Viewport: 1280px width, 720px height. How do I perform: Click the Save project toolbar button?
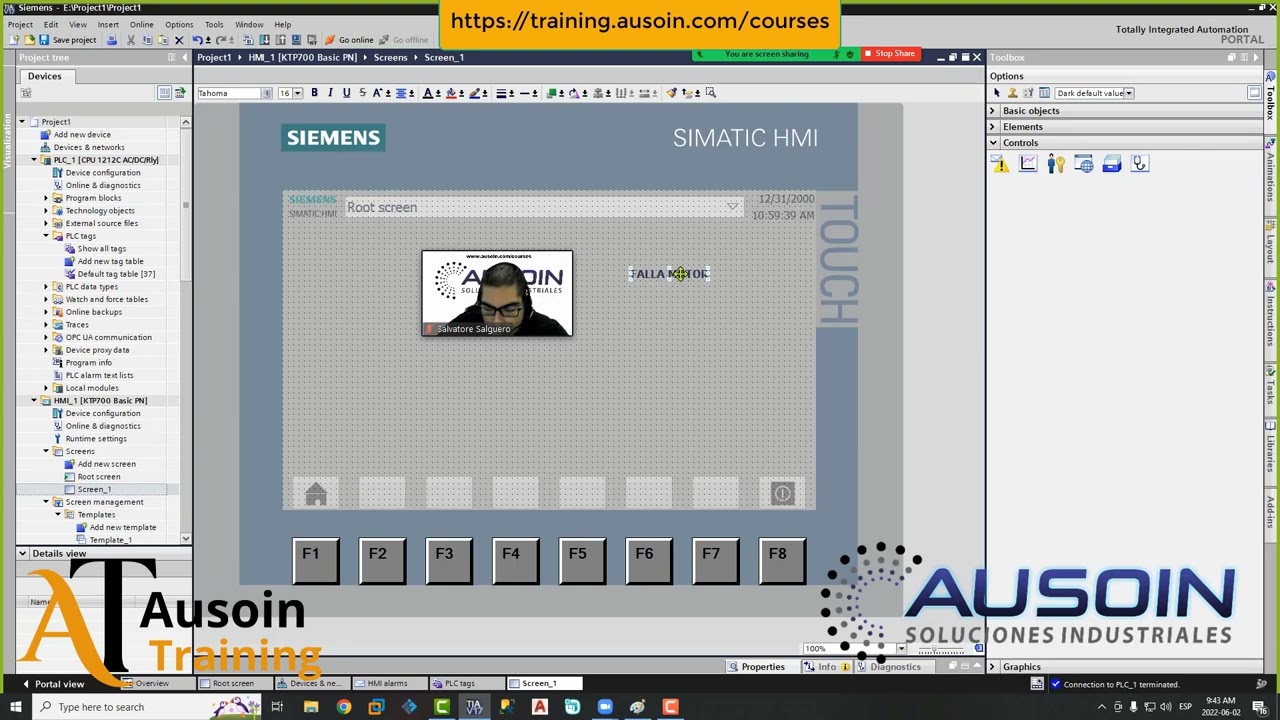coord(67,40)
